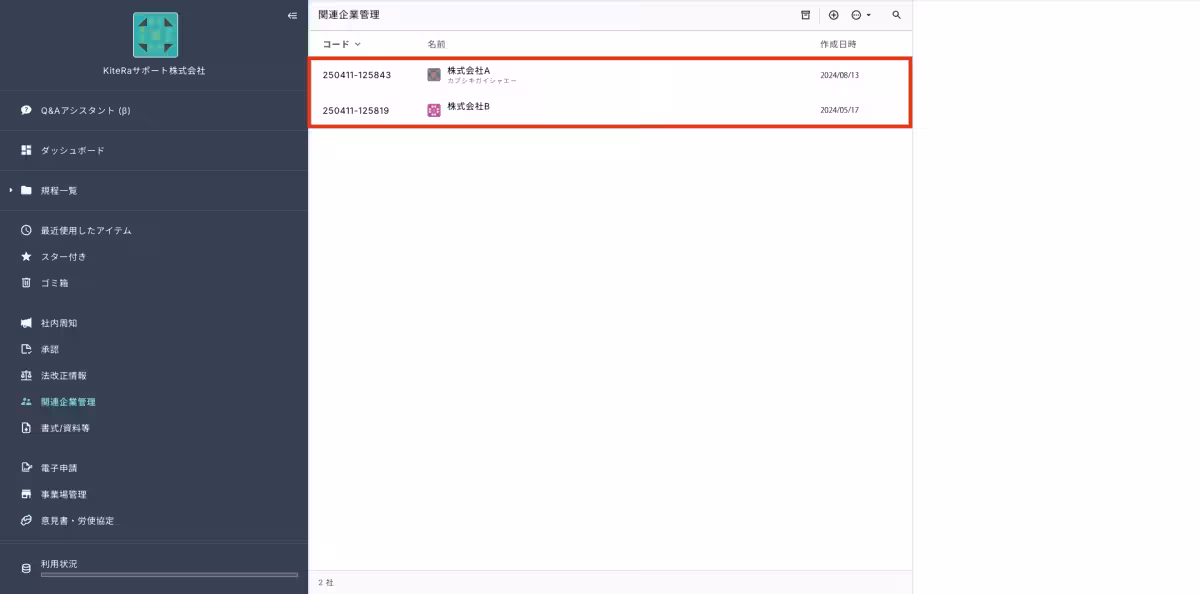Open the search magnifier icon
Image resolution: width=1200 pixels, height=594 pixels.
896,15
